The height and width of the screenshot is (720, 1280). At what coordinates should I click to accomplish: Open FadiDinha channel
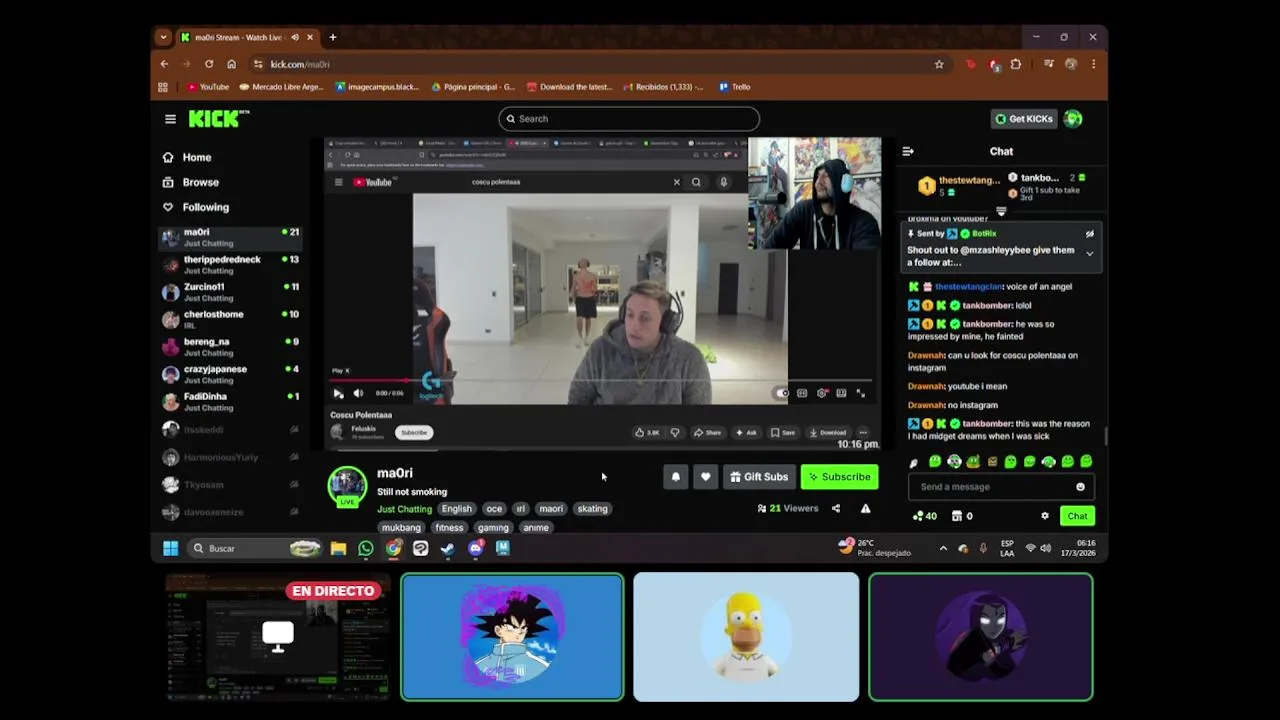[230, 401]
